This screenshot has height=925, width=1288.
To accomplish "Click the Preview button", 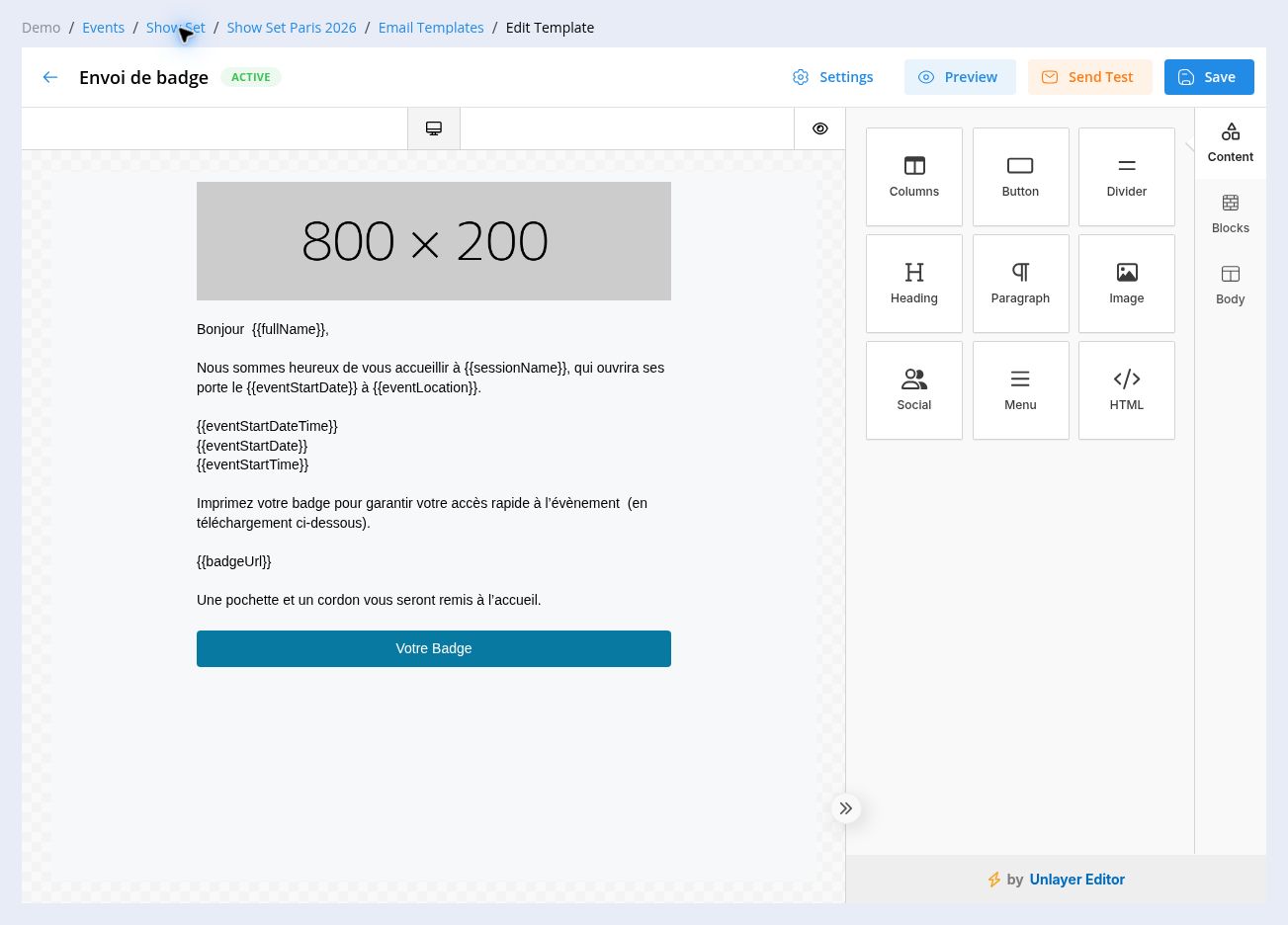I will (960, 77).
